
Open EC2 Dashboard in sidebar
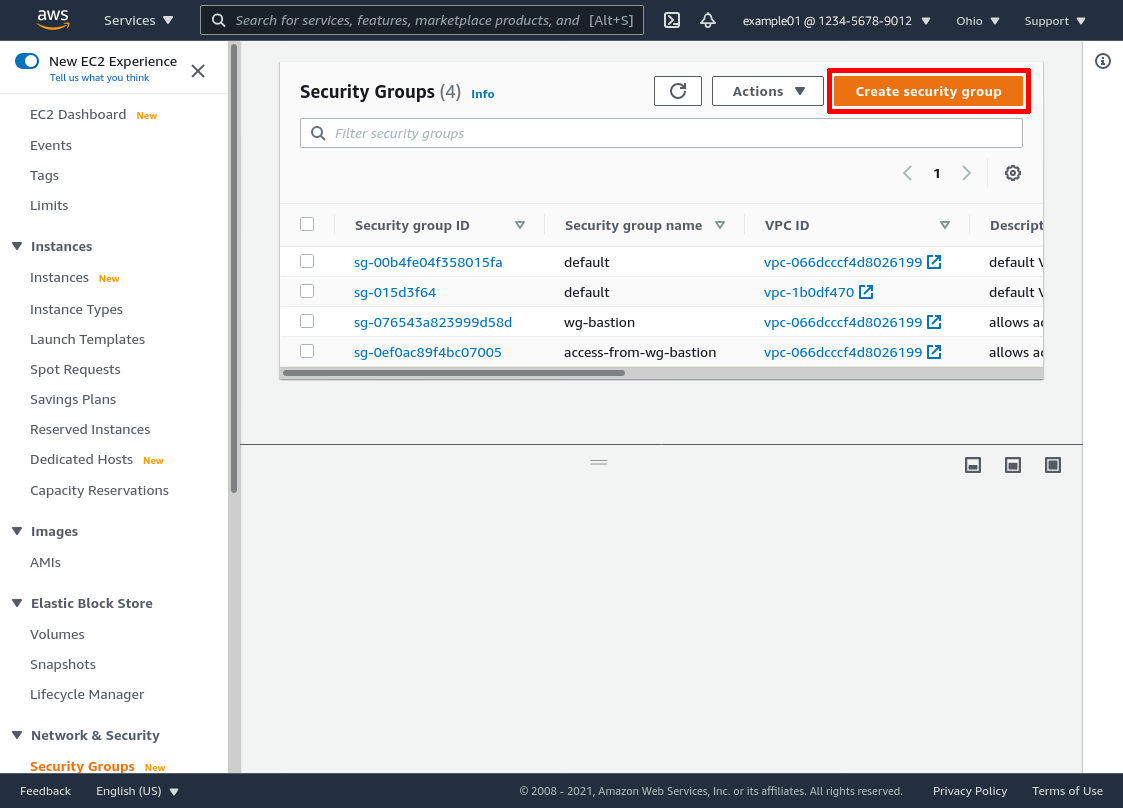[78, 115]
